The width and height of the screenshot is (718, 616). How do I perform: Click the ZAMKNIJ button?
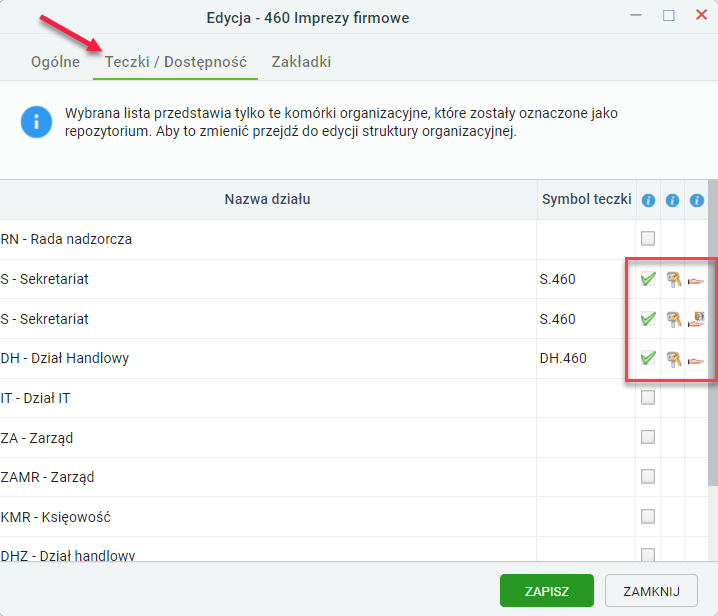tap(651, 591)
